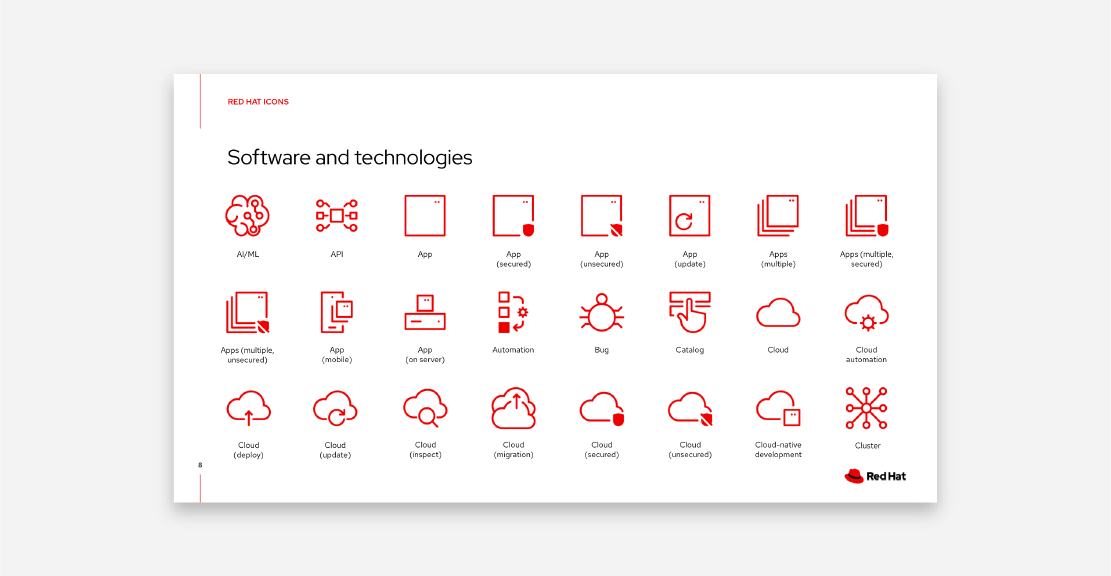Click the Apps (multiple) stacked icon
The image size is (1111, 576).
[x=777, y=215]
